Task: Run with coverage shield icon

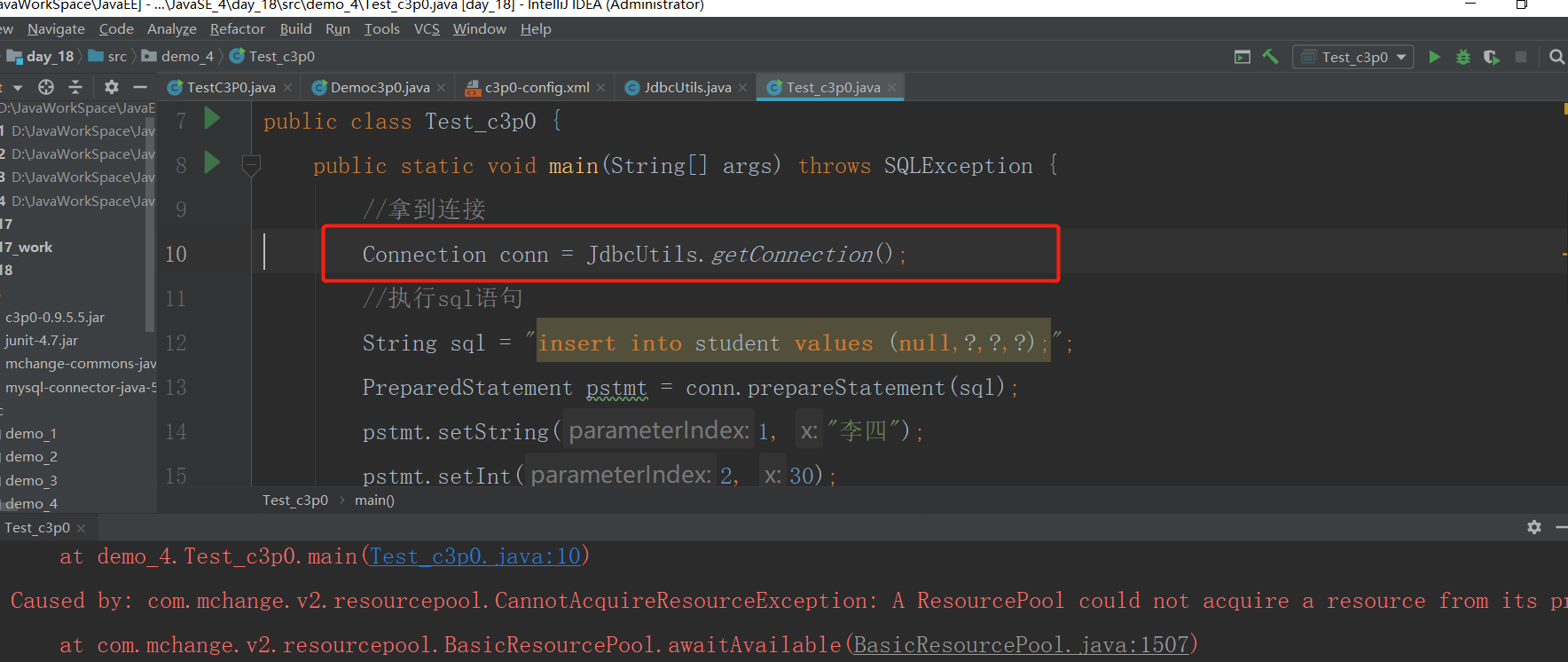Action: click(x=1492, y=57)
